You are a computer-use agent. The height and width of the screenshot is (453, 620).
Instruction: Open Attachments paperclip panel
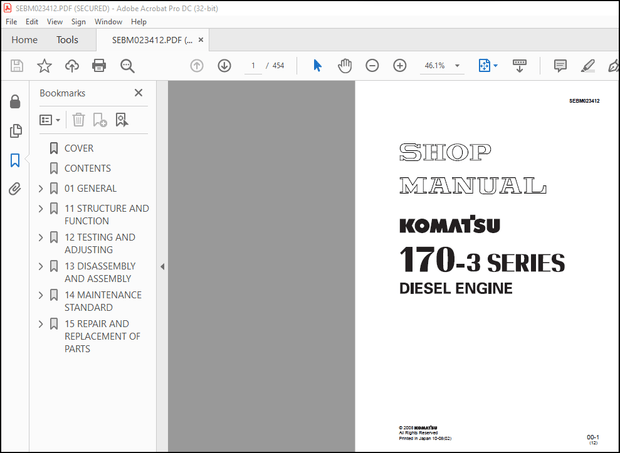[15, 189]
